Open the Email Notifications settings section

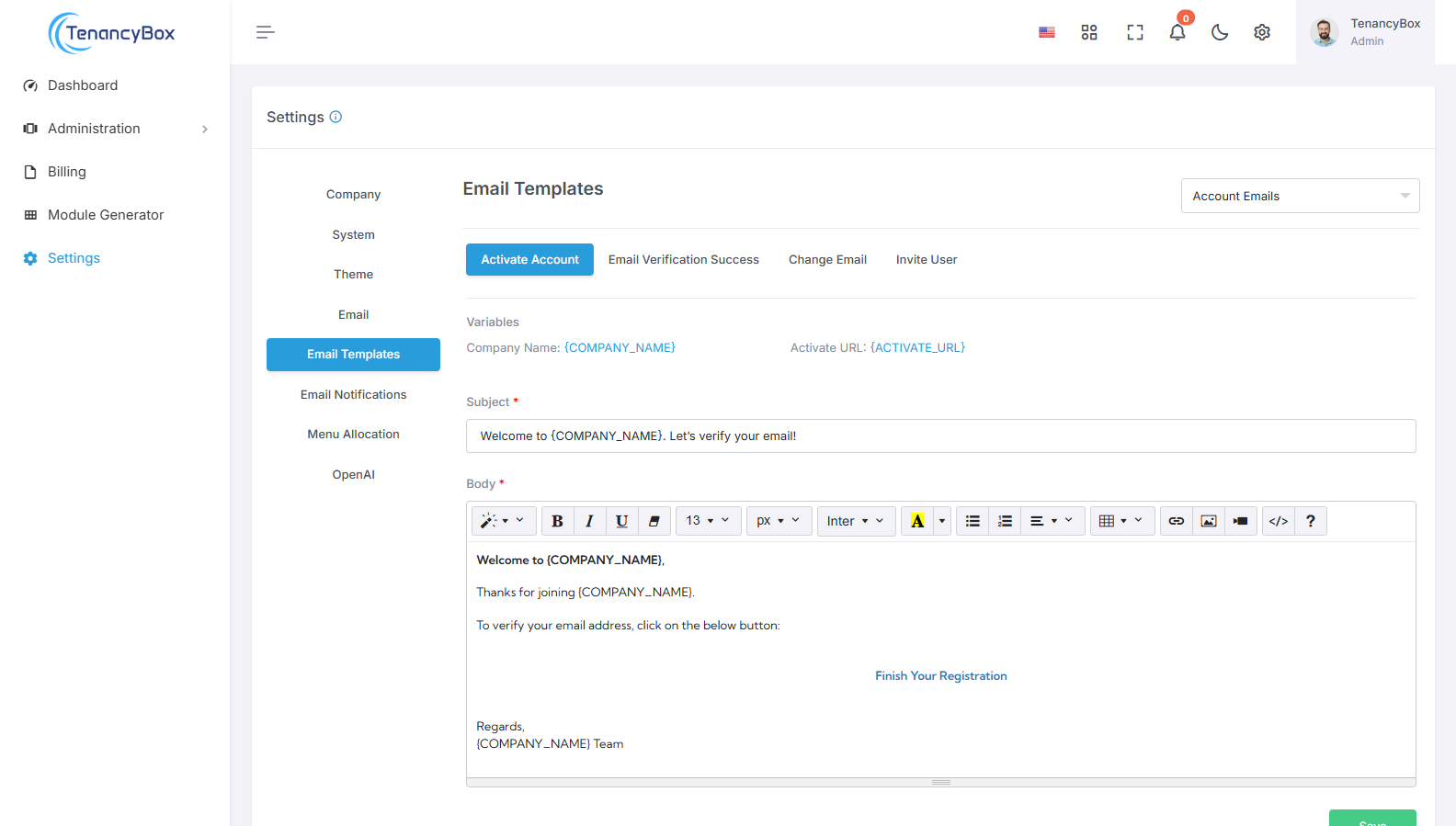pos(353,394)
